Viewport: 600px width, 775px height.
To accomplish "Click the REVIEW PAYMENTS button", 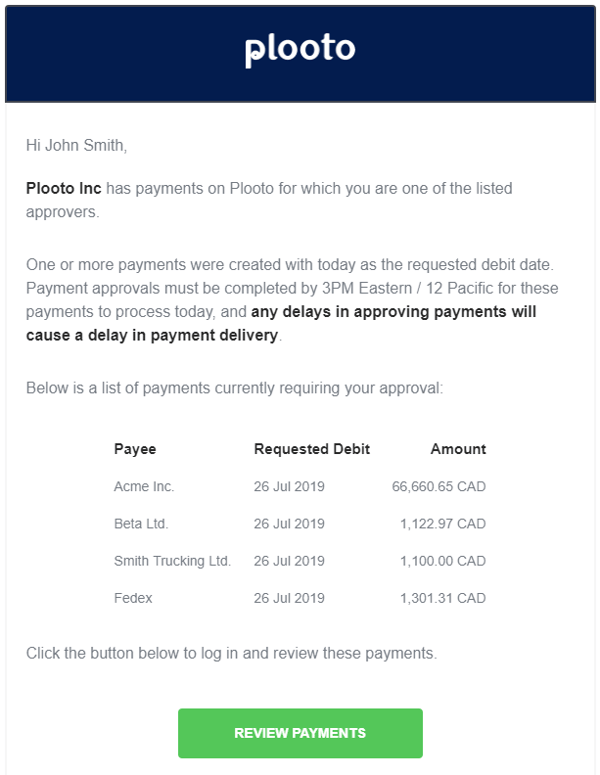I will tap(300, 733).
